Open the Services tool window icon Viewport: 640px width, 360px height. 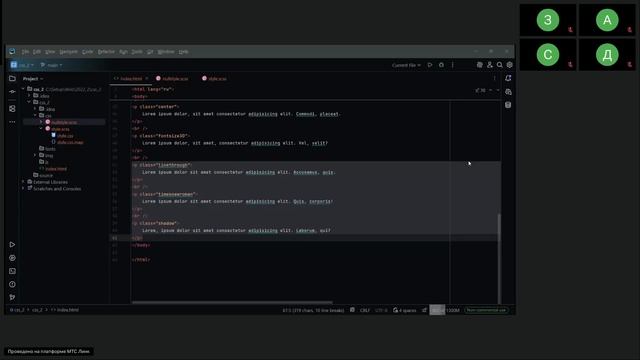[12, 258]
